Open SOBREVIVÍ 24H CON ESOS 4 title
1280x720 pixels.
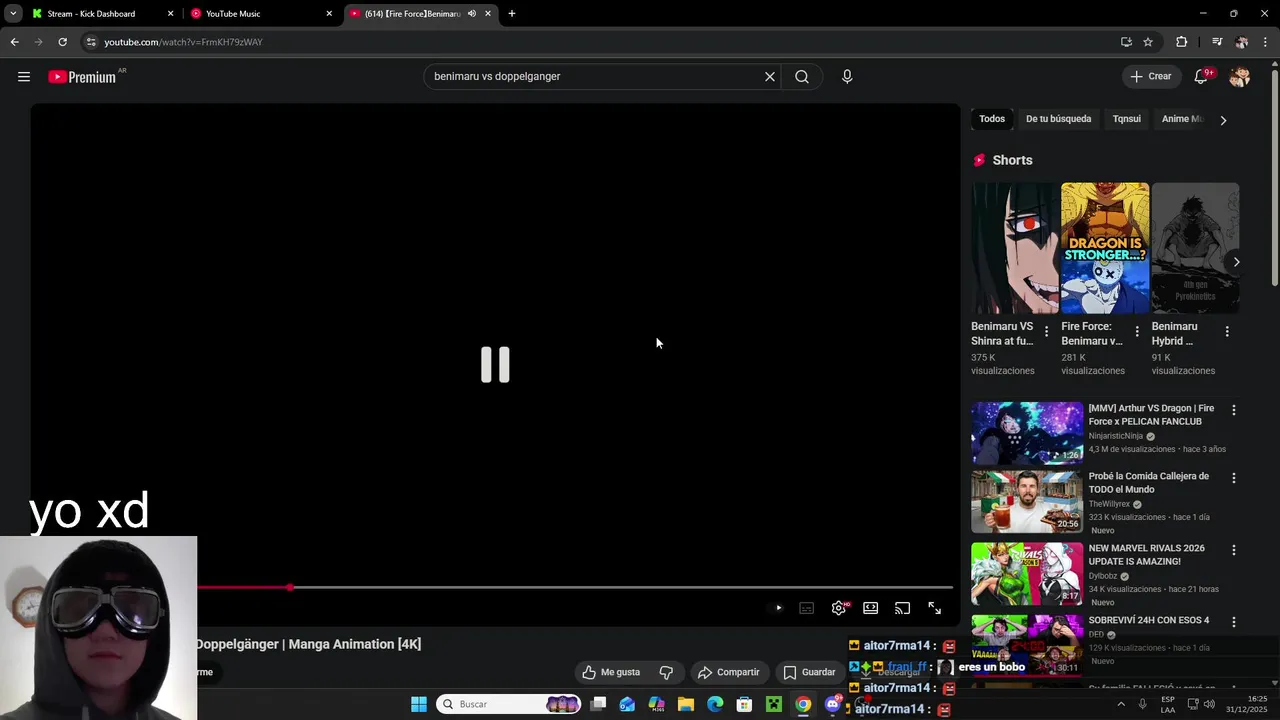tap(1149, 620)
